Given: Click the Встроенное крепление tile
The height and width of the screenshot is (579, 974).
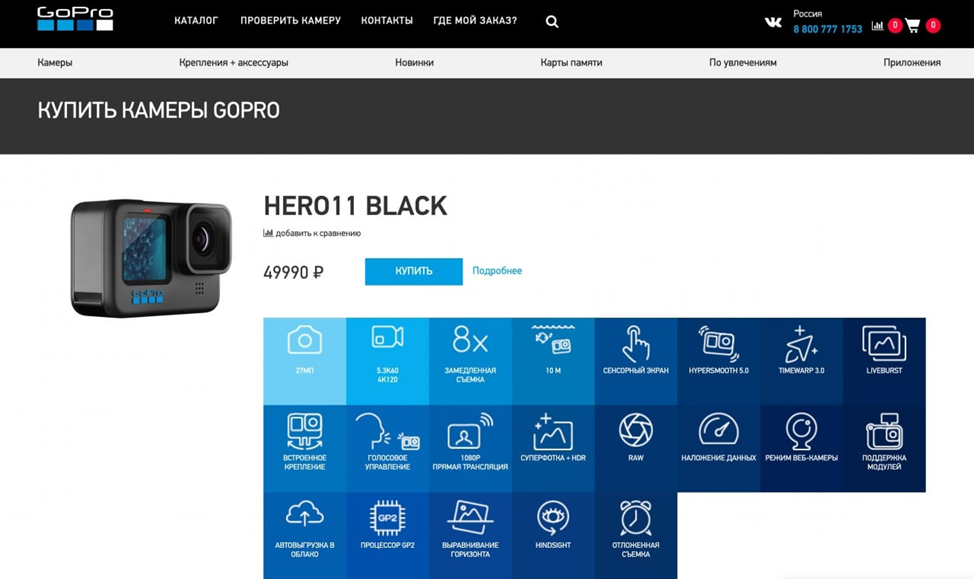Looking at the screenshot, I should pos(304,449).
